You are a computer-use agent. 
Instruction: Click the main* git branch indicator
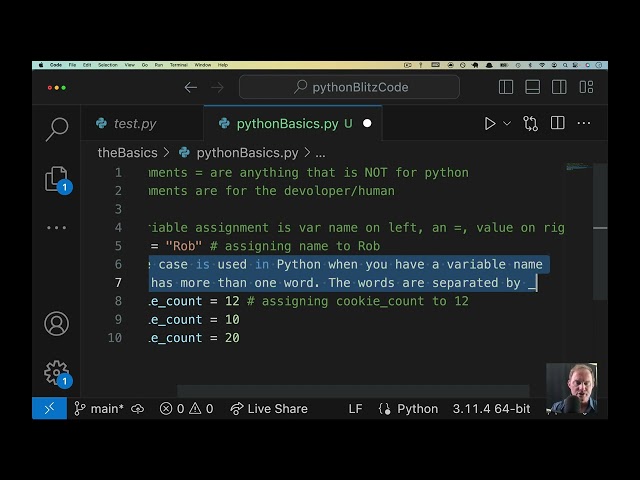point(99,409)
